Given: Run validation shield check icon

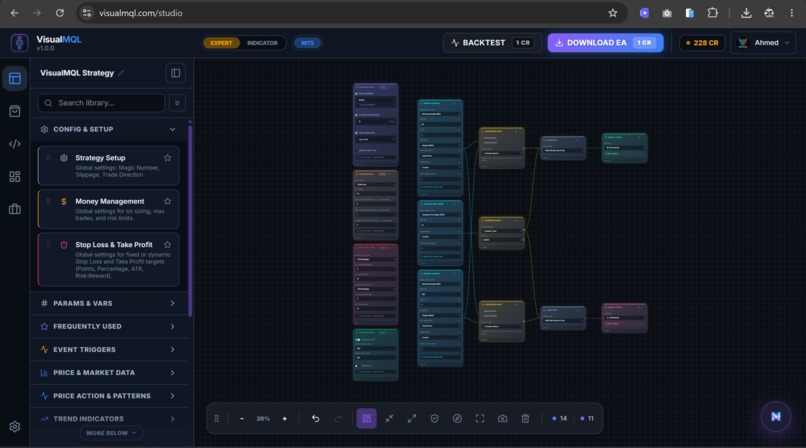Looking at the screenshot, I should click(x=434, y=419).
